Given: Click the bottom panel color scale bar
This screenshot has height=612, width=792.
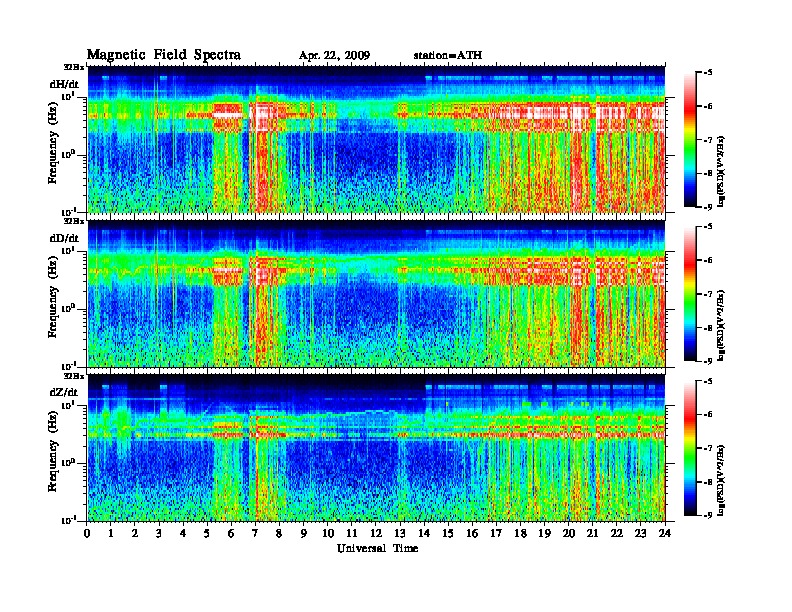Looking at the screenshot, I should click(690, 448).
